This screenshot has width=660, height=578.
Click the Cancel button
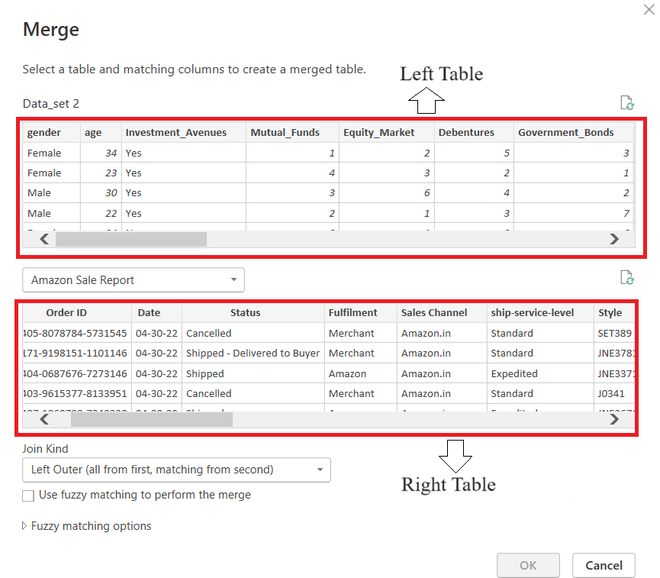604,565
